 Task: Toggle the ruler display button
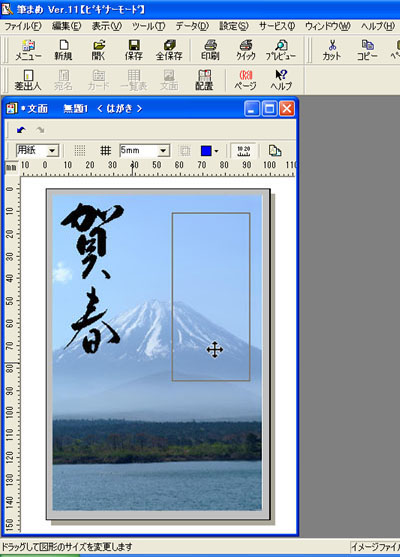(244, 151)
